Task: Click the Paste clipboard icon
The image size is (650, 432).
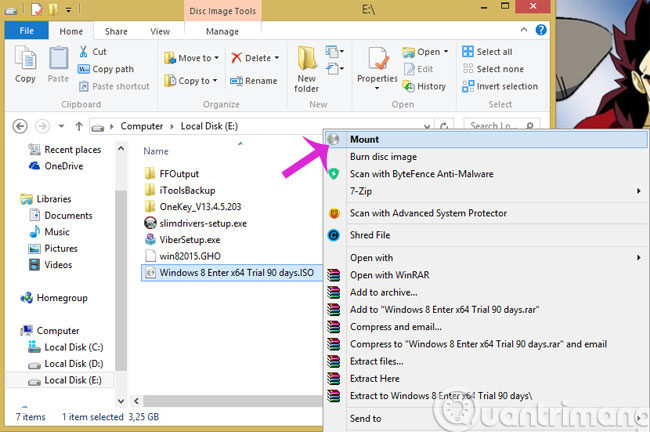Action: pos(58,58)
